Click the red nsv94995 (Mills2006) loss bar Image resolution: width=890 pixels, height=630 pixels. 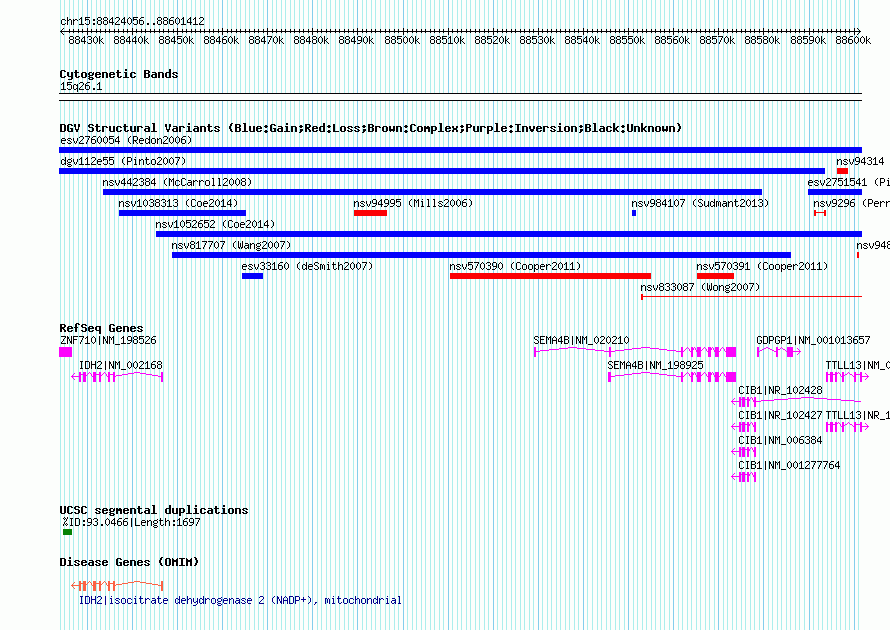pyautogui.click(x=370, y=213)
